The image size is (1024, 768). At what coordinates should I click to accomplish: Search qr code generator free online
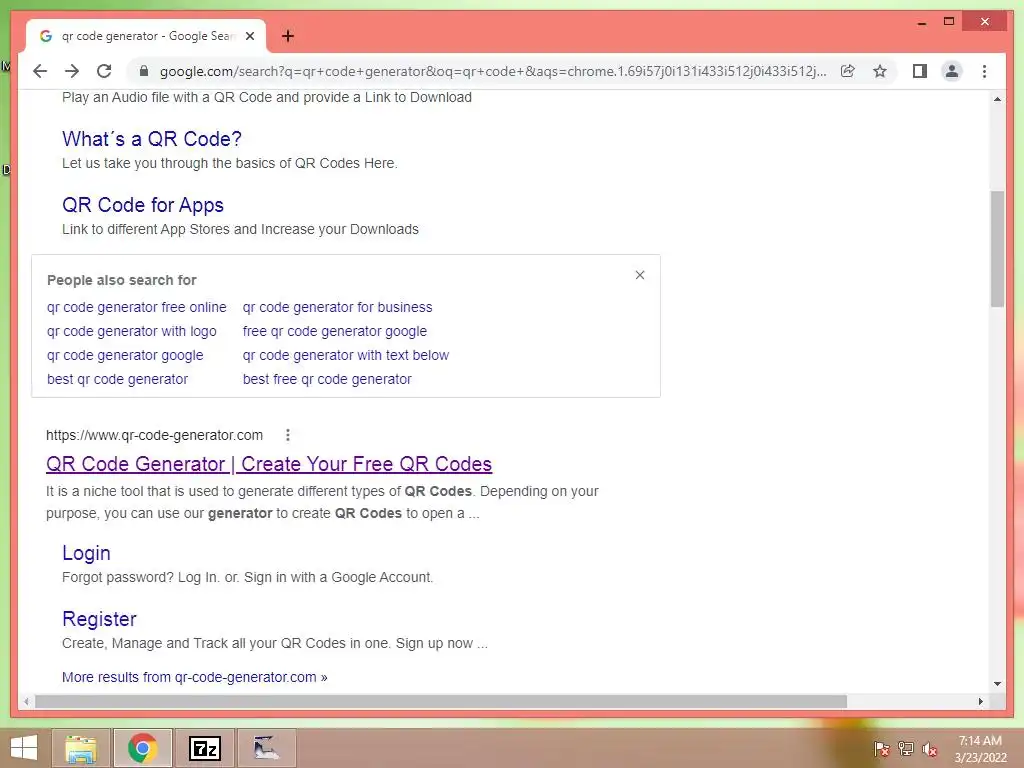pos(136,307)
